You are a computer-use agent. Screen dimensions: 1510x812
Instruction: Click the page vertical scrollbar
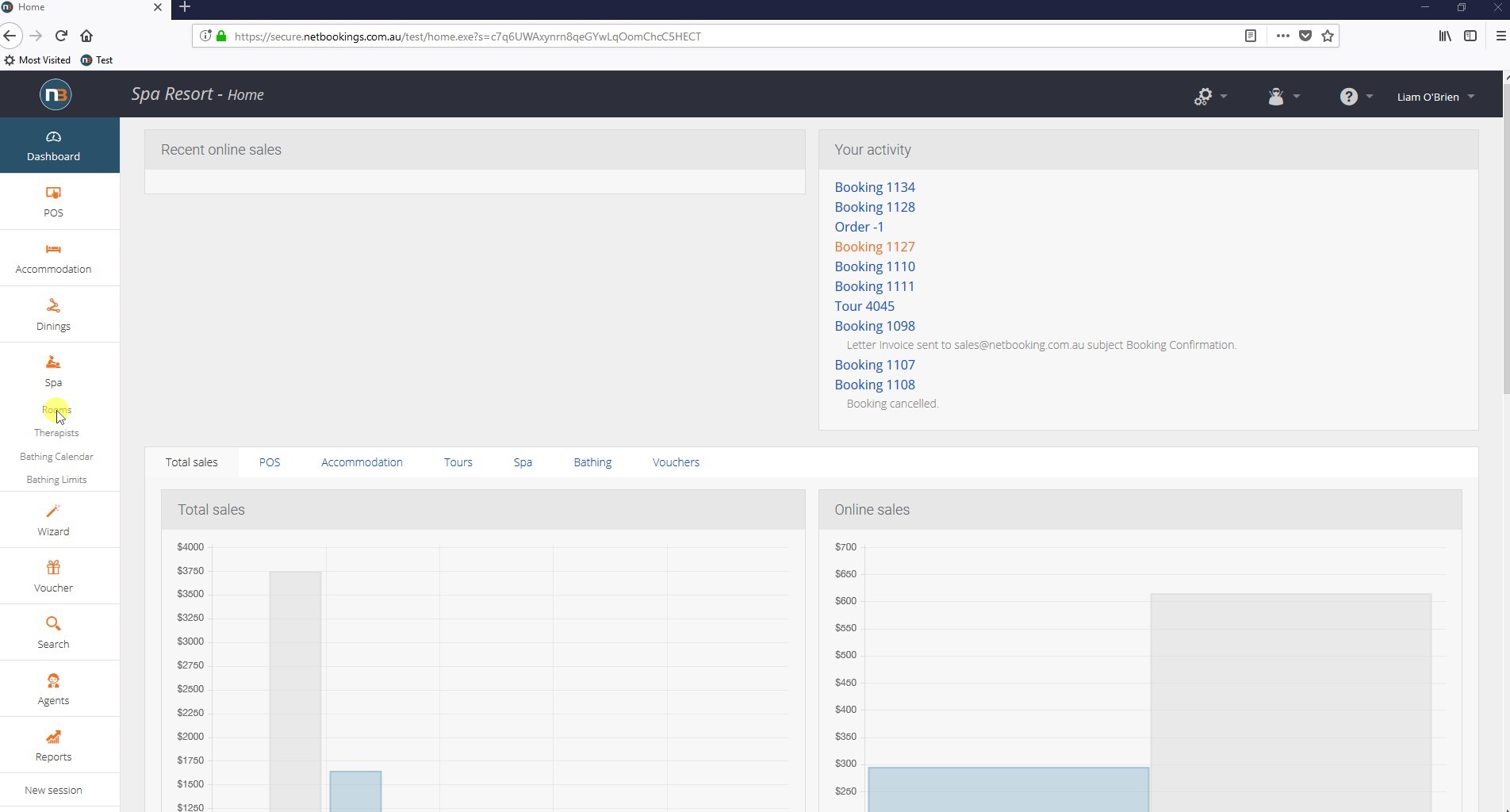coord(1506,238)
